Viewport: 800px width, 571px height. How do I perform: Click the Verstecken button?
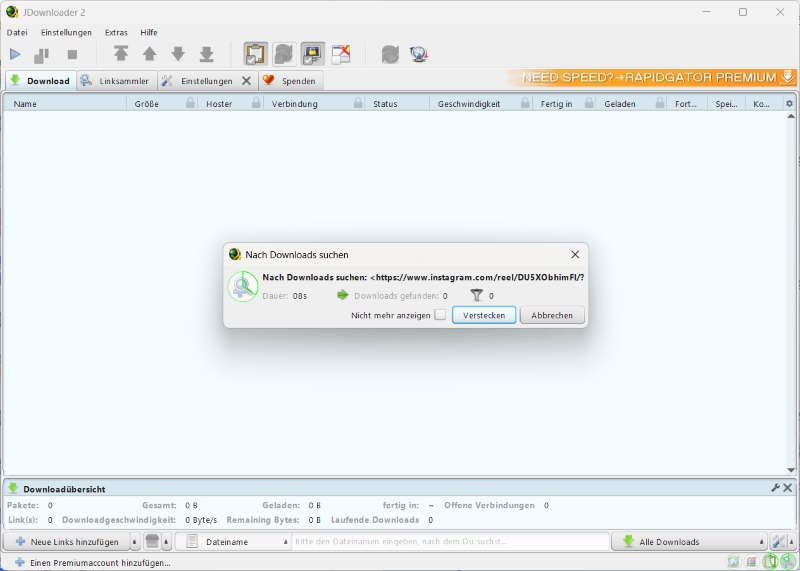tap(484, 315)
